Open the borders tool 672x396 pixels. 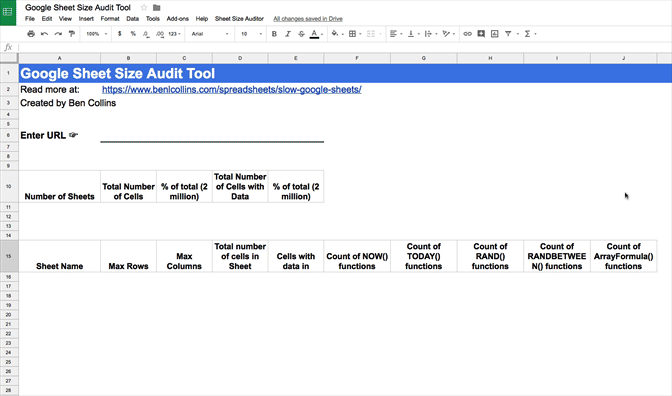click(352, 34)
